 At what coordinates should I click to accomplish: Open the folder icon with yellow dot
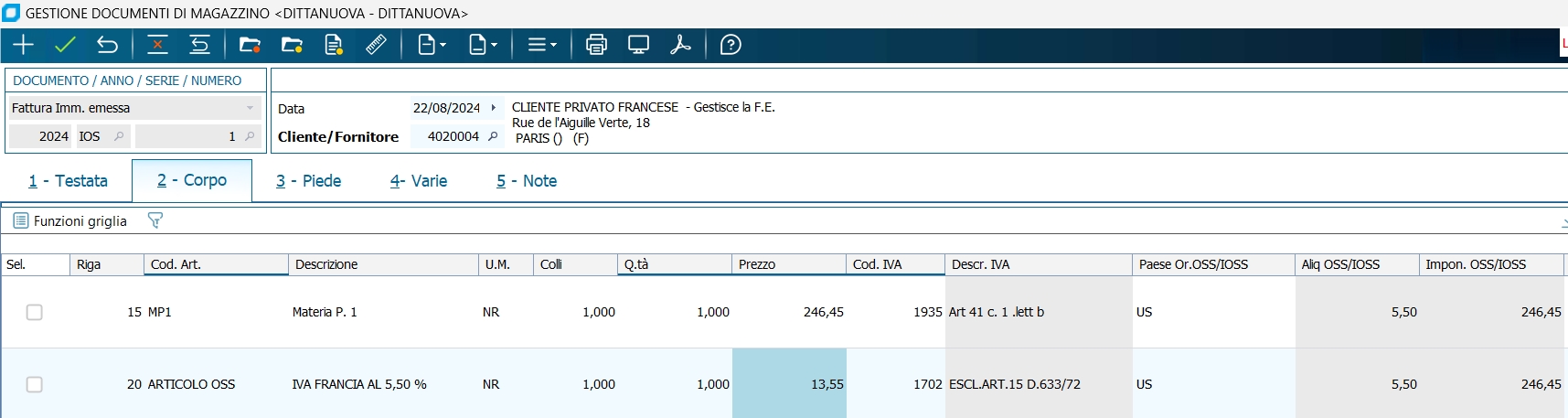click(x=292, y=45)
